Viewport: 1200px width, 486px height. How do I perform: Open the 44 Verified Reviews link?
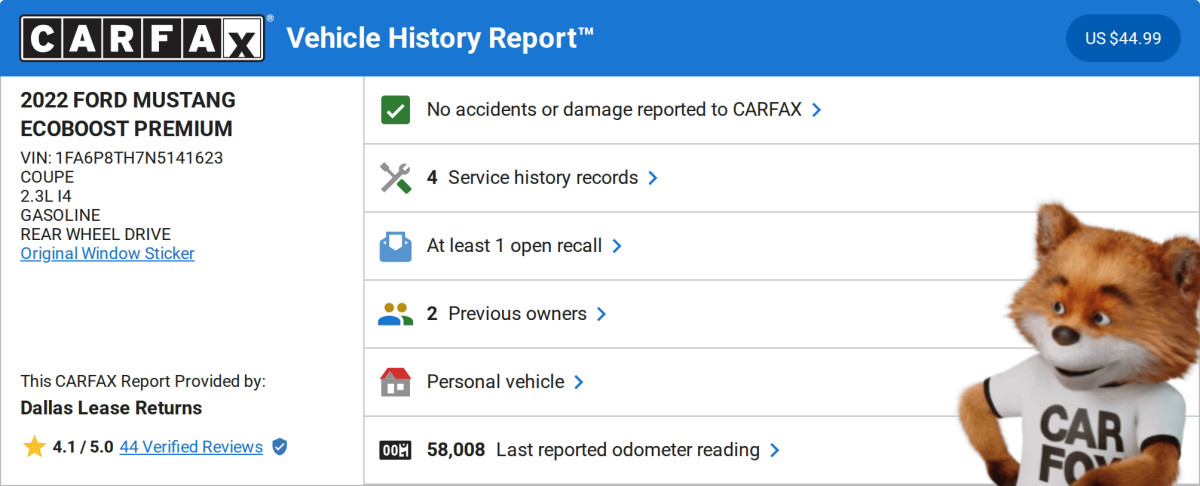[x=191, y=447]
